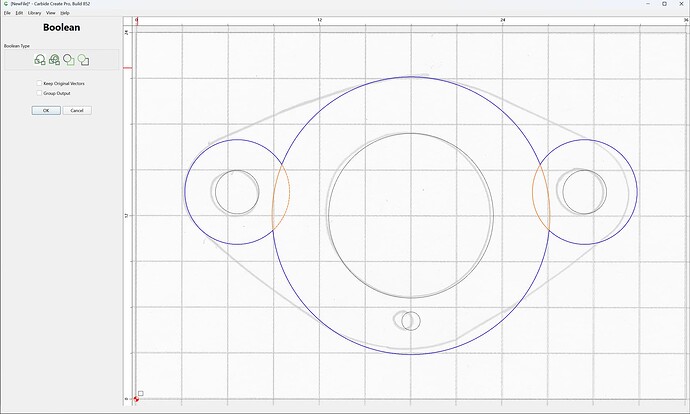Confirm the Boolean with OK button
Screen dimensions: 690x414
click(x=46, y=110)
